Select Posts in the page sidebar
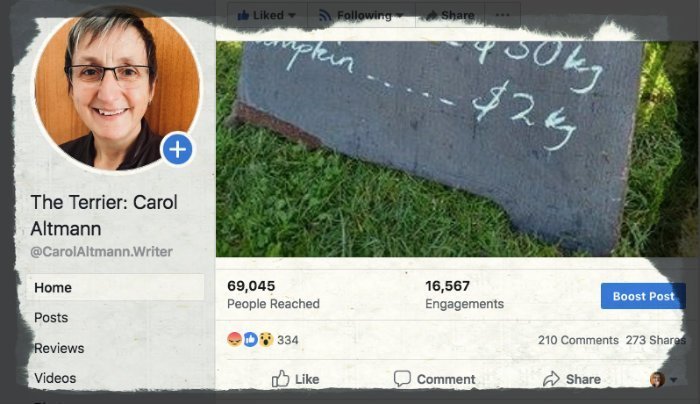The image size is (700, 404). coord(51,317)
